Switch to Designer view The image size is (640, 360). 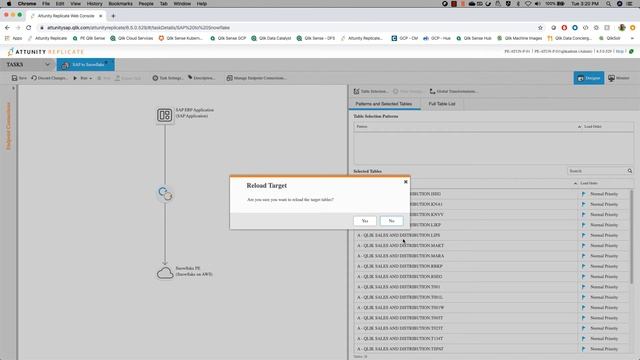click(x=589, y=78)
